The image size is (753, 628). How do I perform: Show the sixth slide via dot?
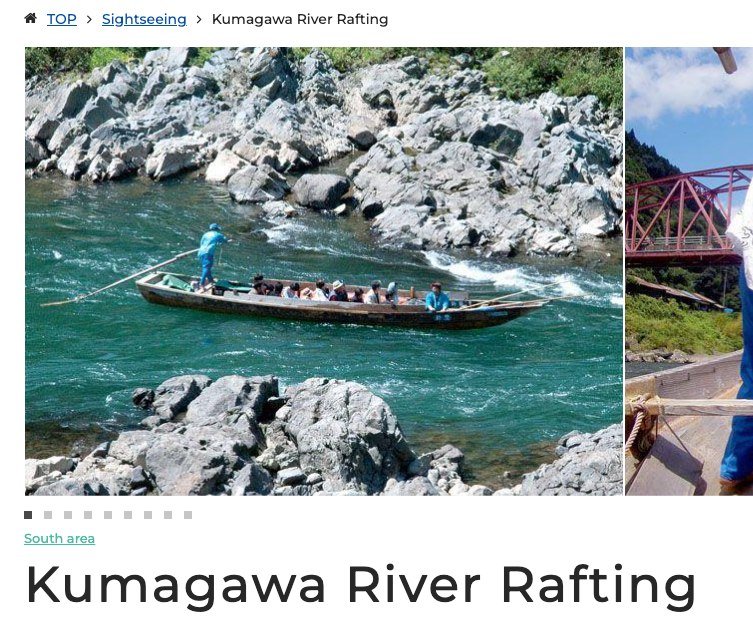pos(128,515)
